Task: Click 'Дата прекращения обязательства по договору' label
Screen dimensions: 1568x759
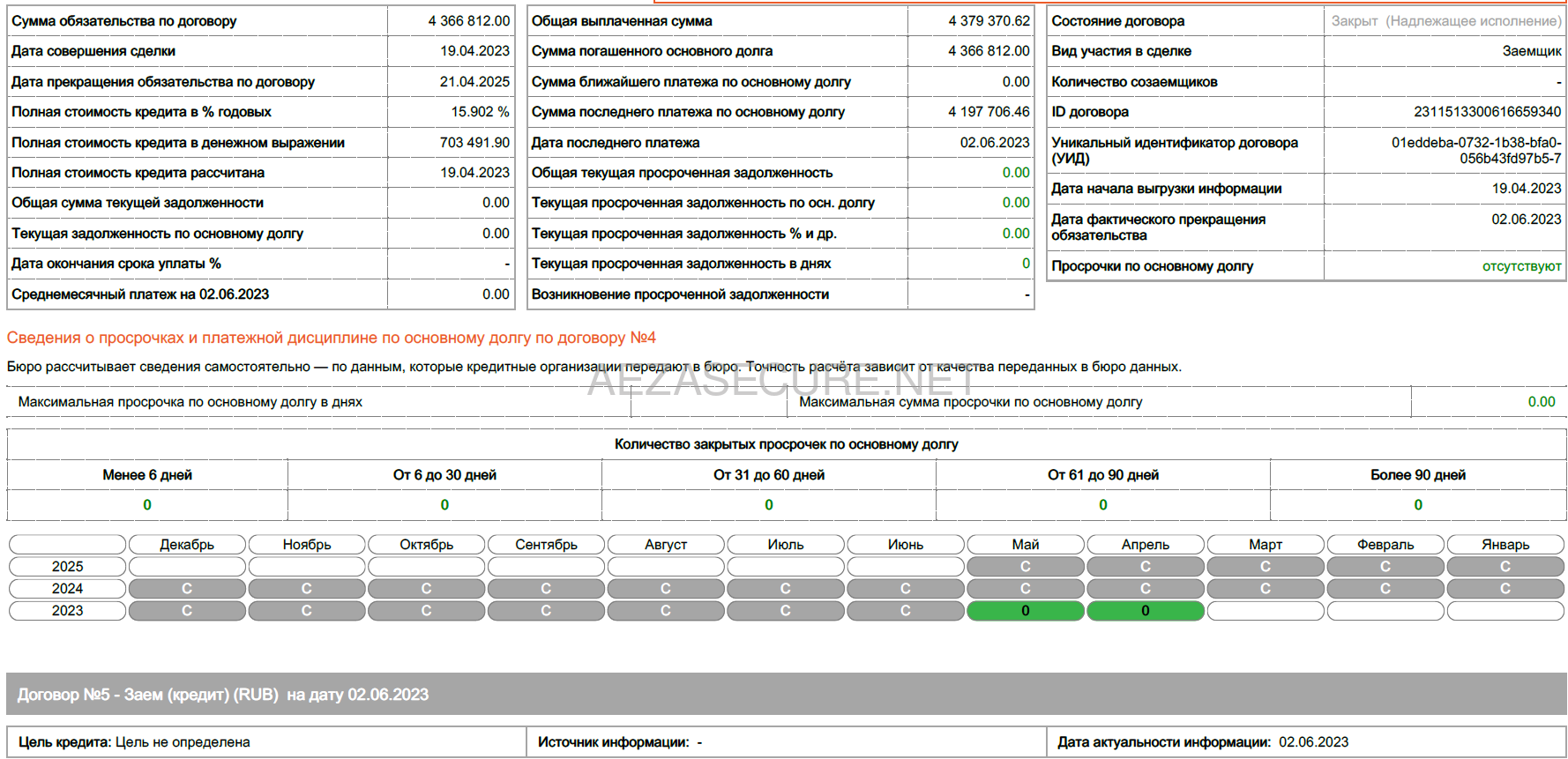Action: (x=163, y=82)
